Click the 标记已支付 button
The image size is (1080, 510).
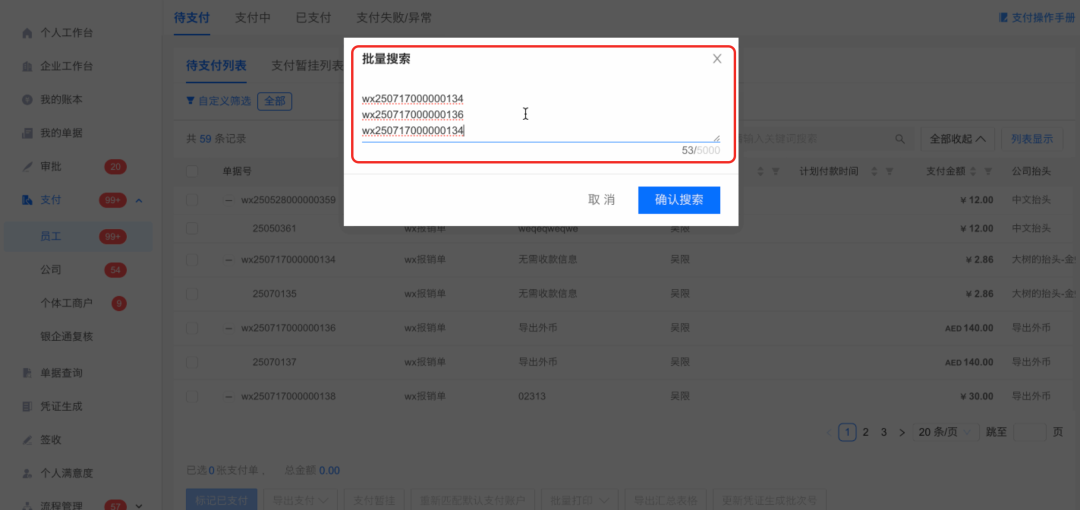[222, 500]
